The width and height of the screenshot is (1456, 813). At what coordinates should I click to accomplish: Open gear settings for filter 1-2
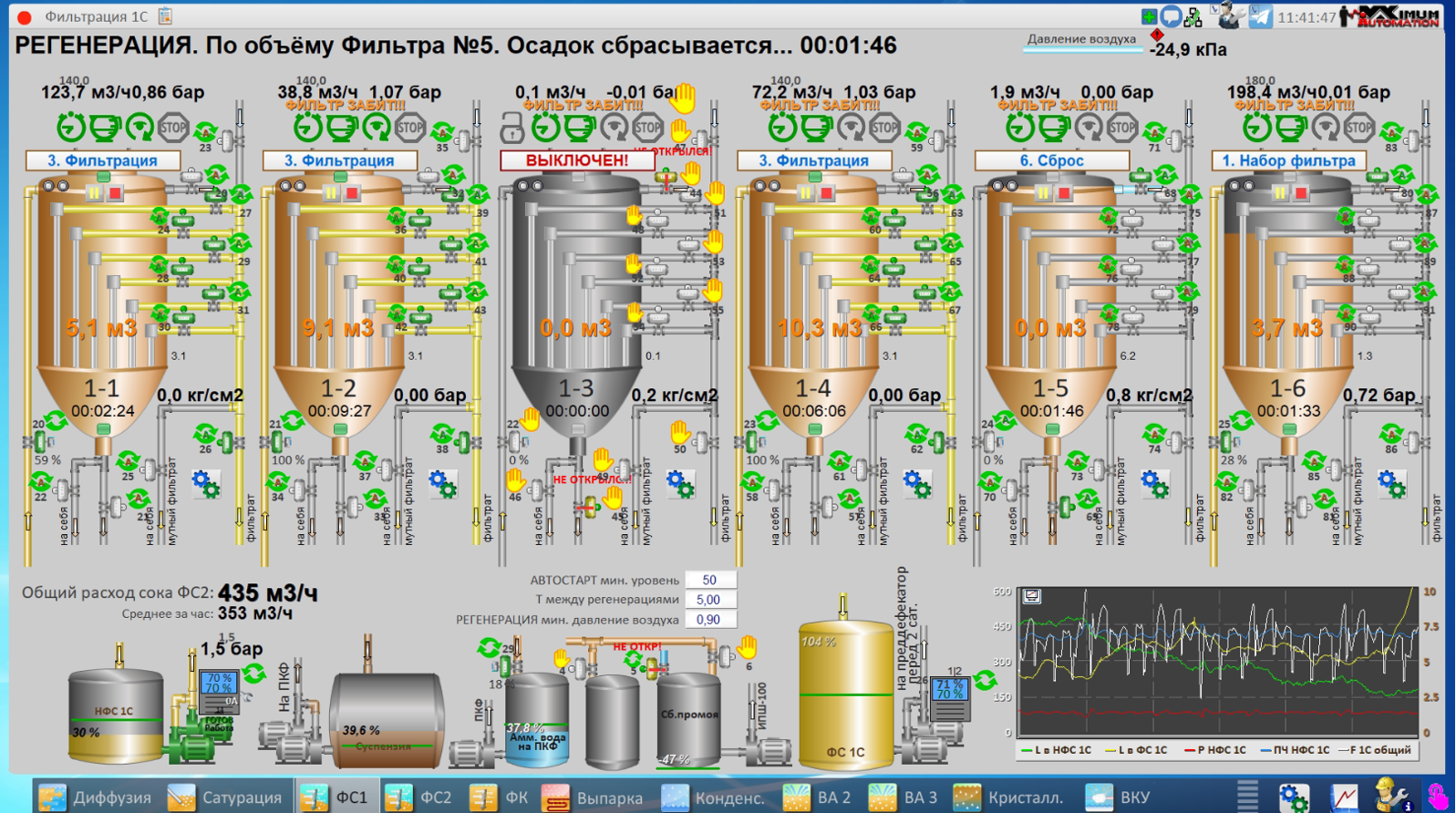click(443, 483)
